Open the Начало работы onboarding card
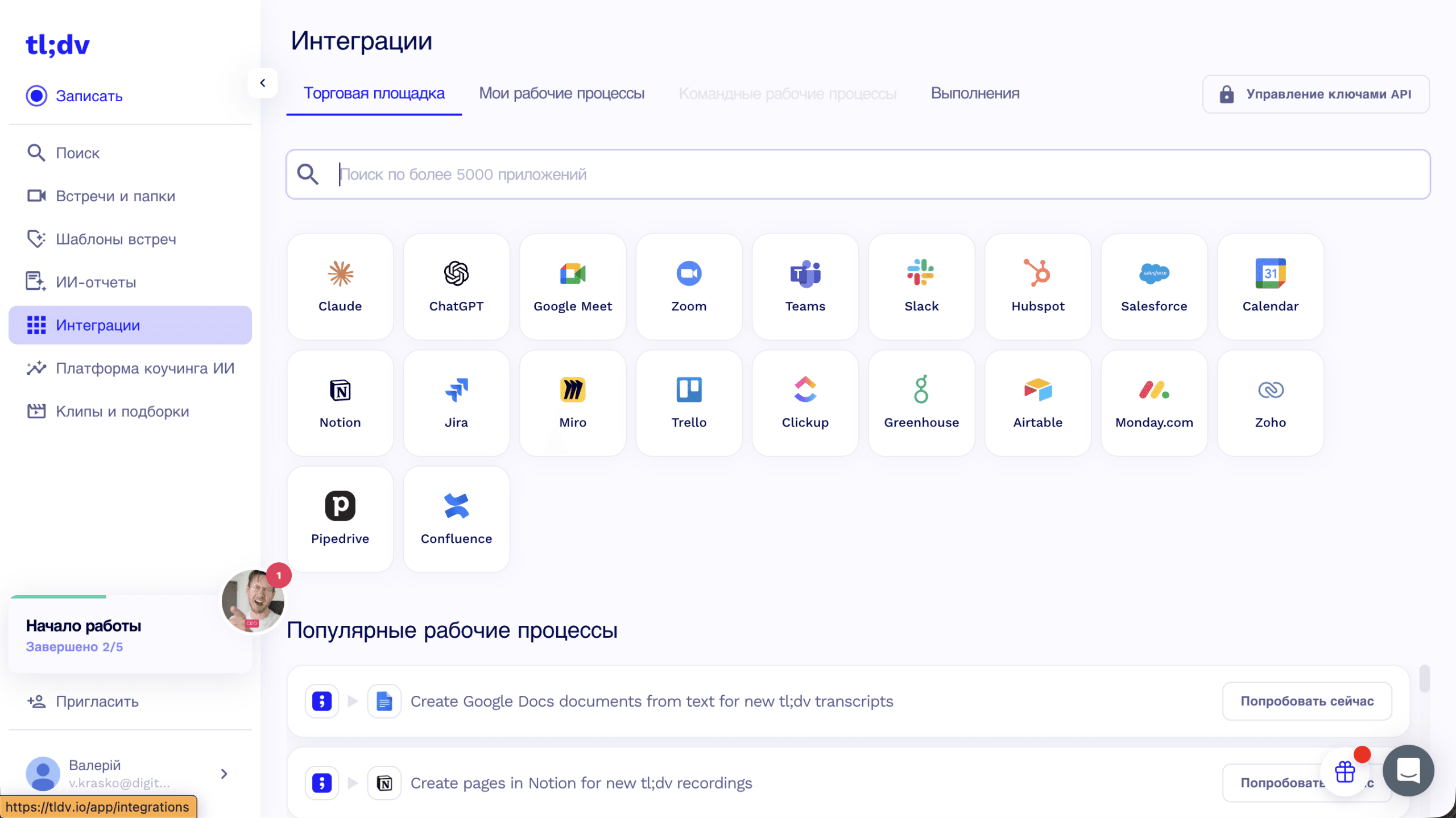The height and width of the screenshot is (818, 1456). tap(130, 635)
